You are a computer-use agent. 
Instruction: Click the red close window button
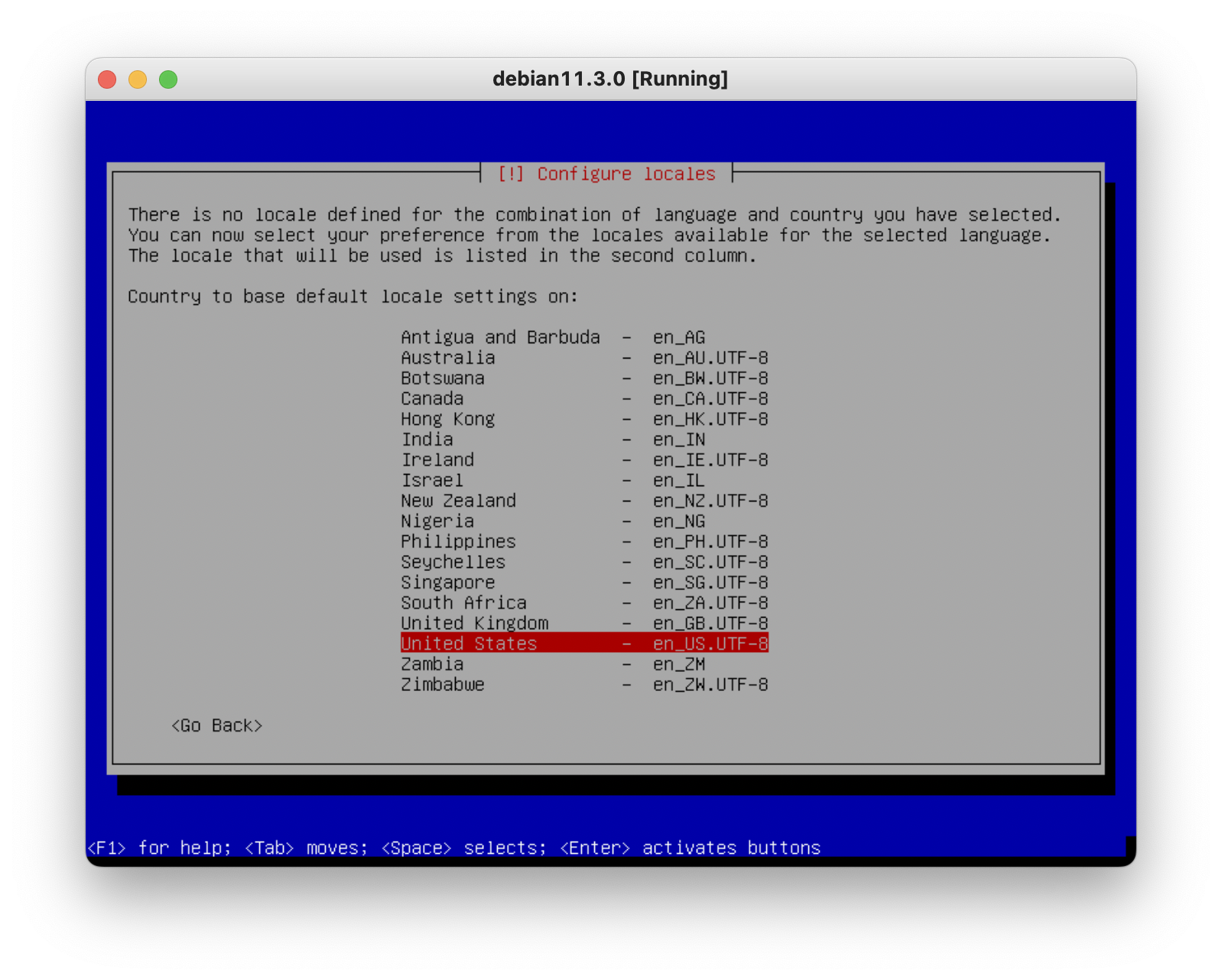point(107,80)
